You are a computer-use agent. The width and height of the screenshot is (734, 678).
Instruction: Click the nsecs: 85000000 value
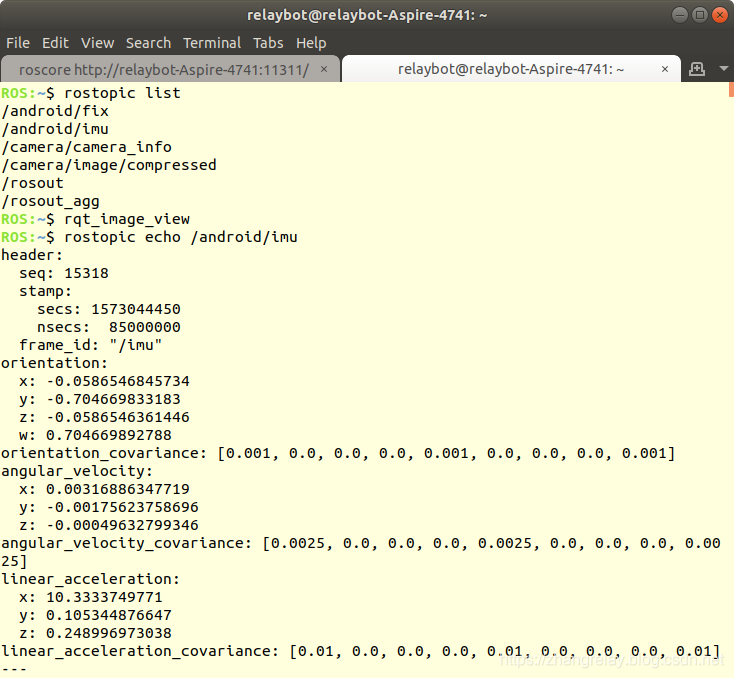[x=145, y=327]
